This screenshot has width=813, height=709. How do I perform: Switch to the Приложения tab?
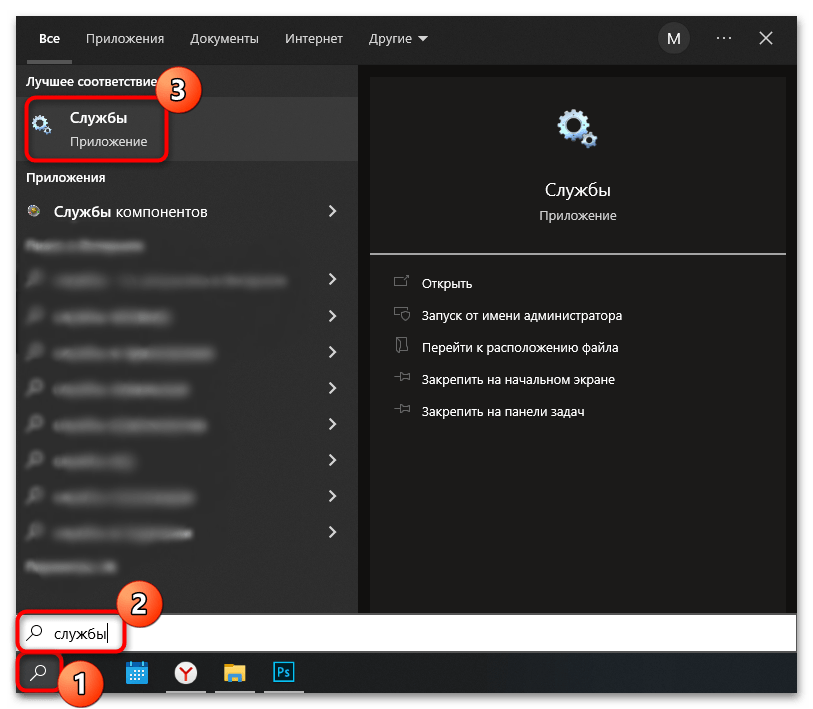(x=124, y=39)
